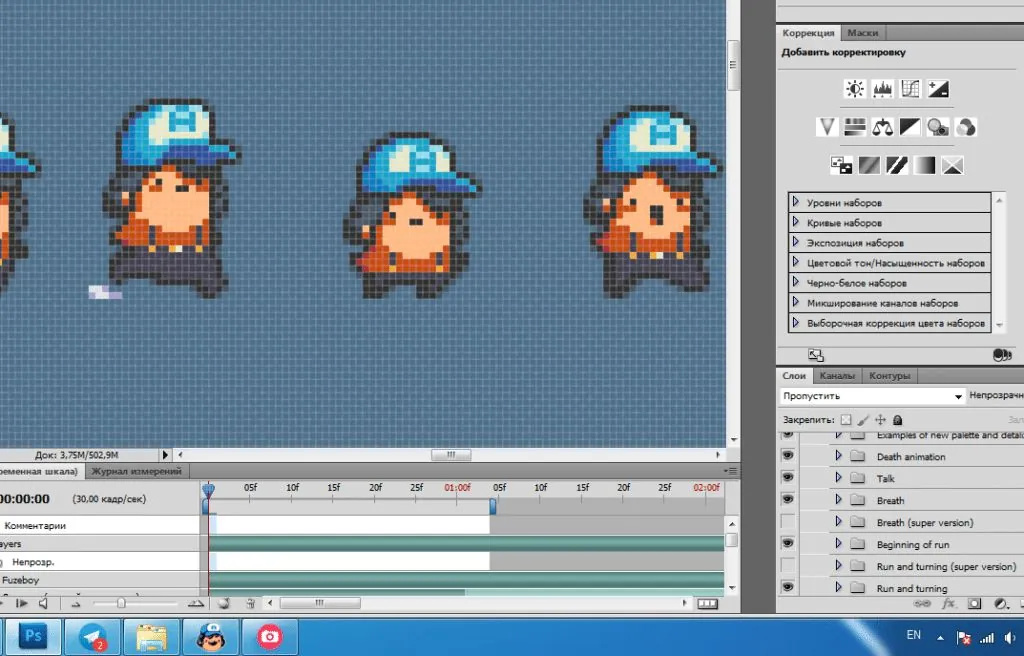This screenshot has width=1024, height=656.
Task: Open the Пропустить blend mode dropdown
Action: [x=872, y=396]
